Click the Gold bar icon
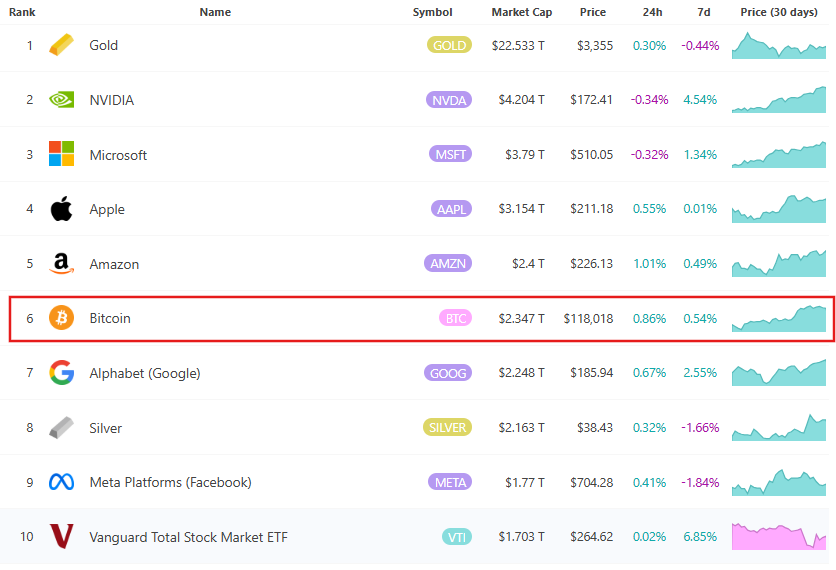836x570 pixels. (x=61, y=45)
